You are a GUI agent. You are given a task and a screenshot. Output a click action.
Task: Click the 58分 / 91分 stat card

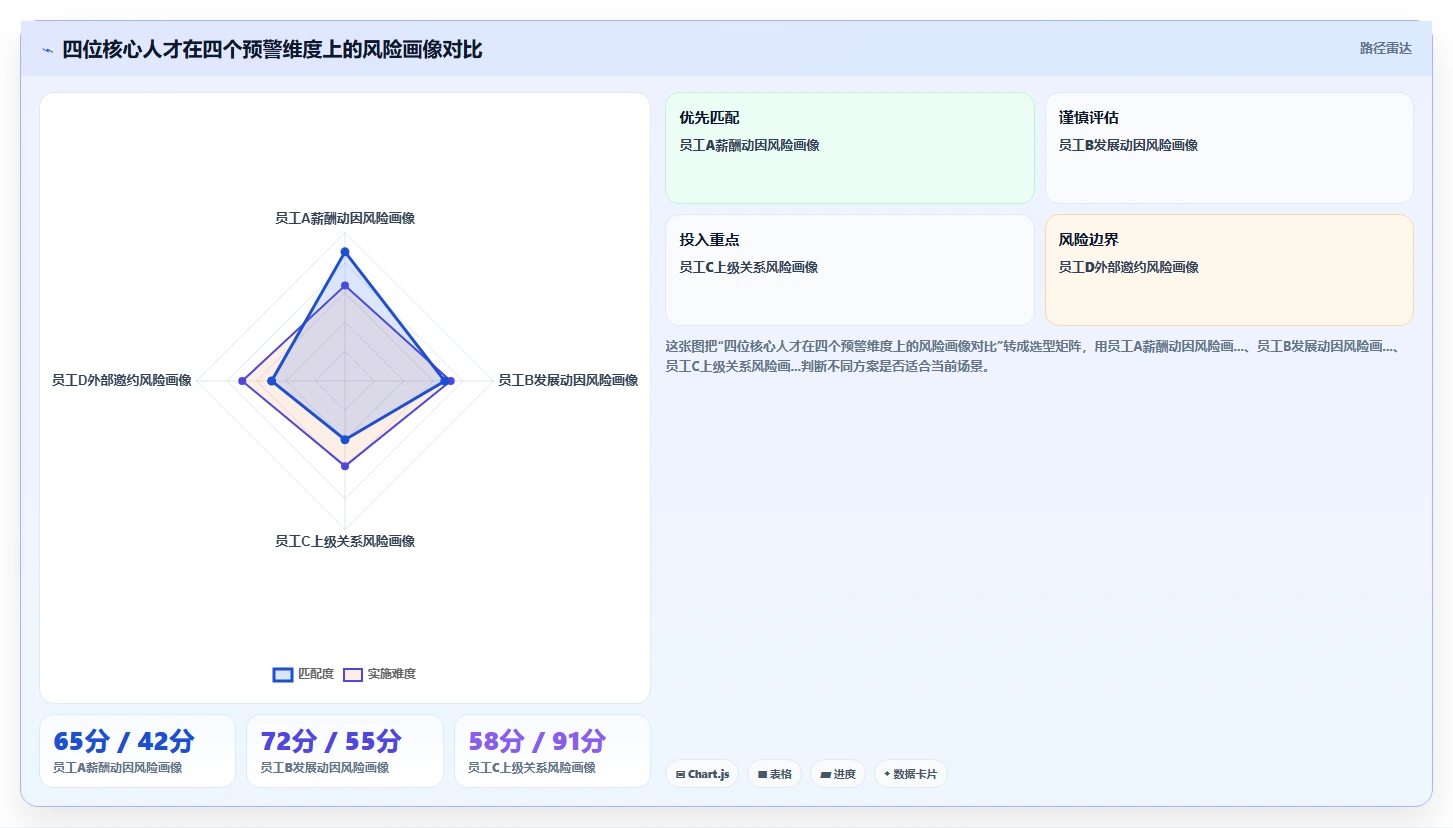pyautogui.click(x=552, y=751)
